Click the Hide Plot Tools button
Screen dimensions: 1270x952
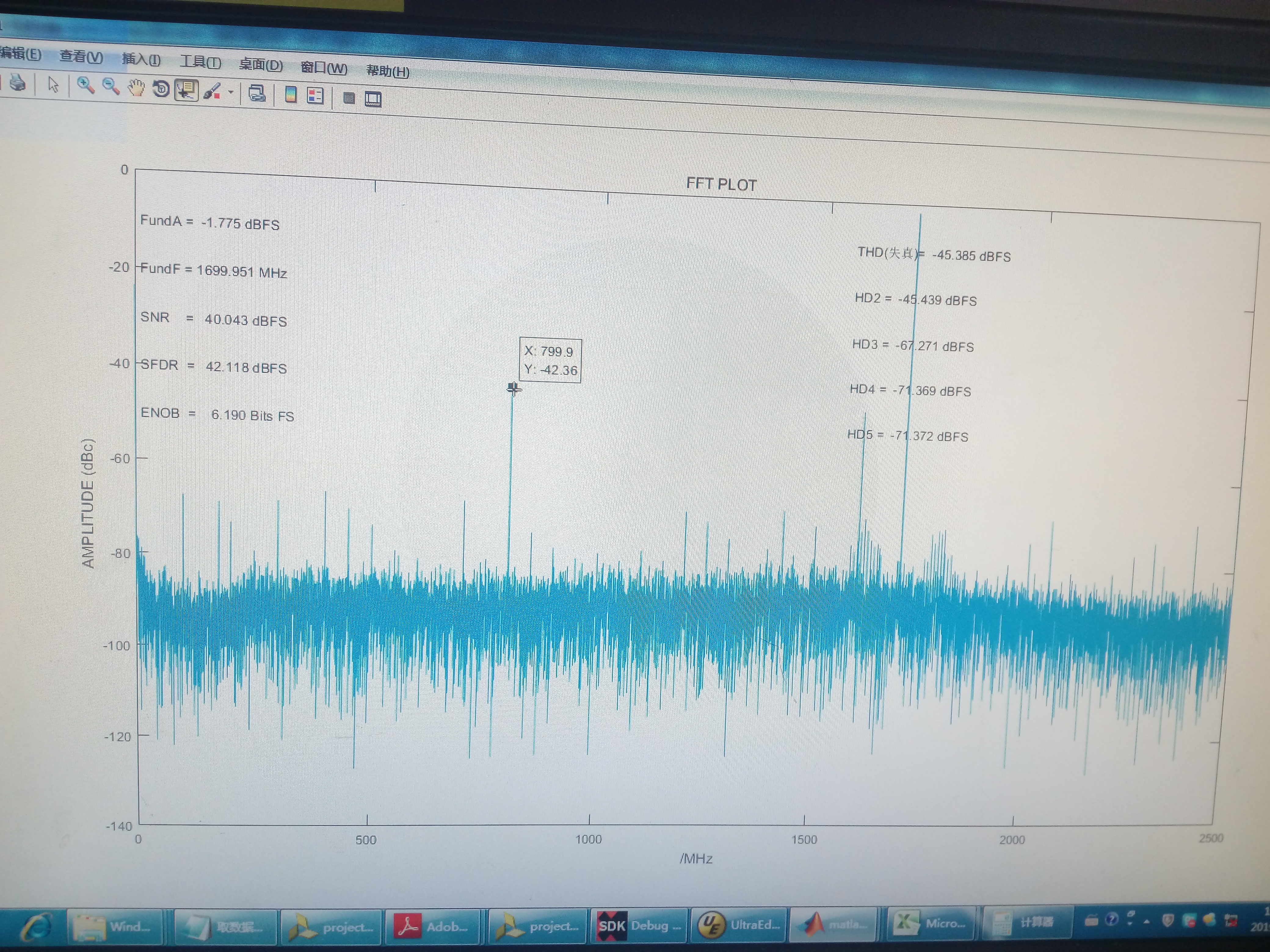point(349,98)
